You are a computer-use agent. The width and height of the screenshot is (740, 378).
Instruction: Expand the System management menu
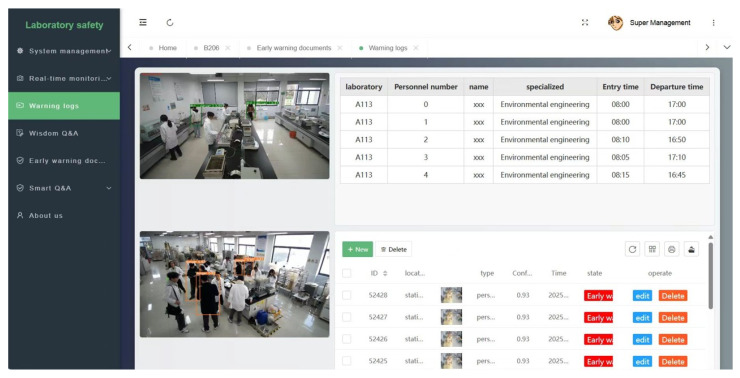64,51
